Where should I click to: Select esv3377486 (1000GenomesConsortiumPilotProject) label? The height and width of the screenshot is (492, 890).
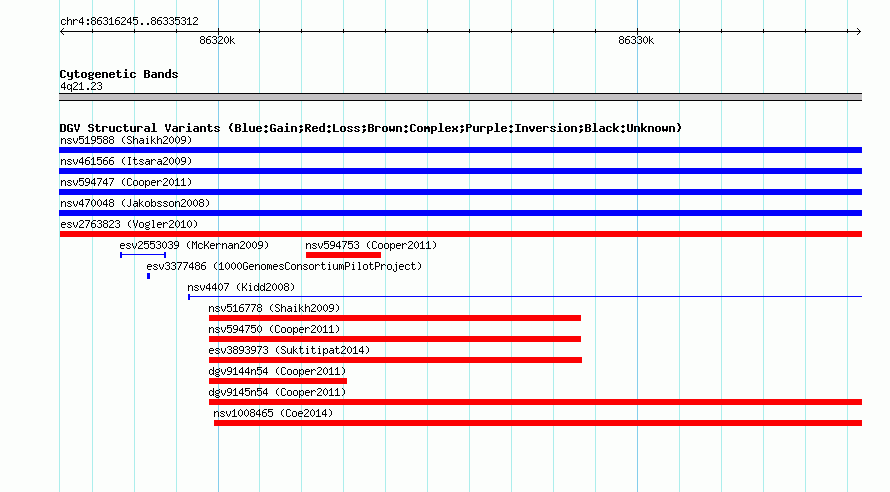(x=284, y=266)
